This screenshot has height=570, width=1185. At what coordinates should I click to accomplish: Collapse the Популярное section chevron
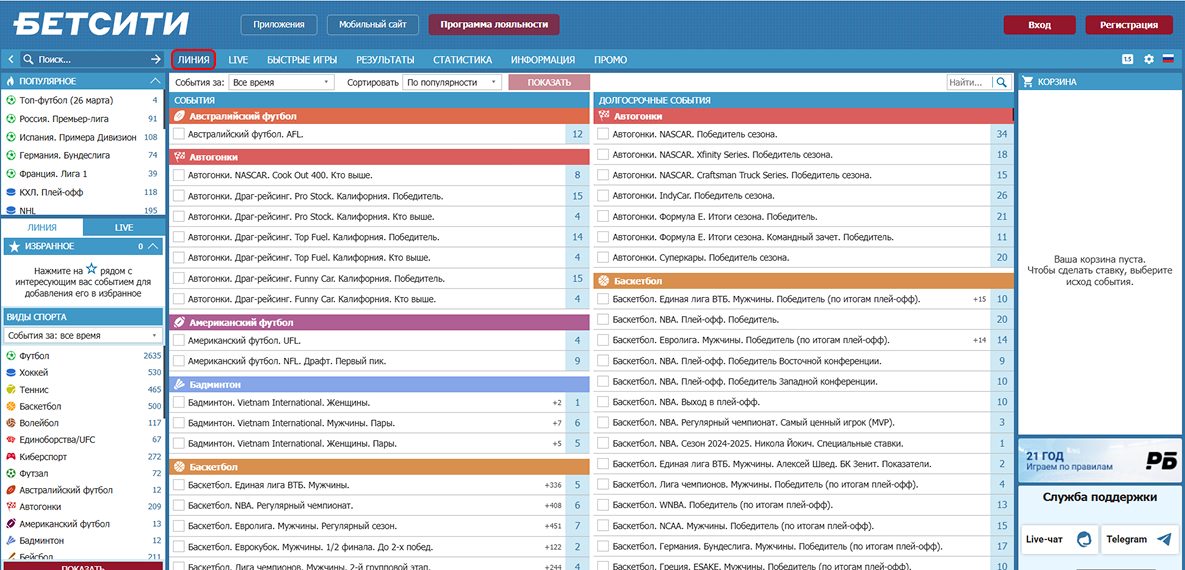coord(154,81)
